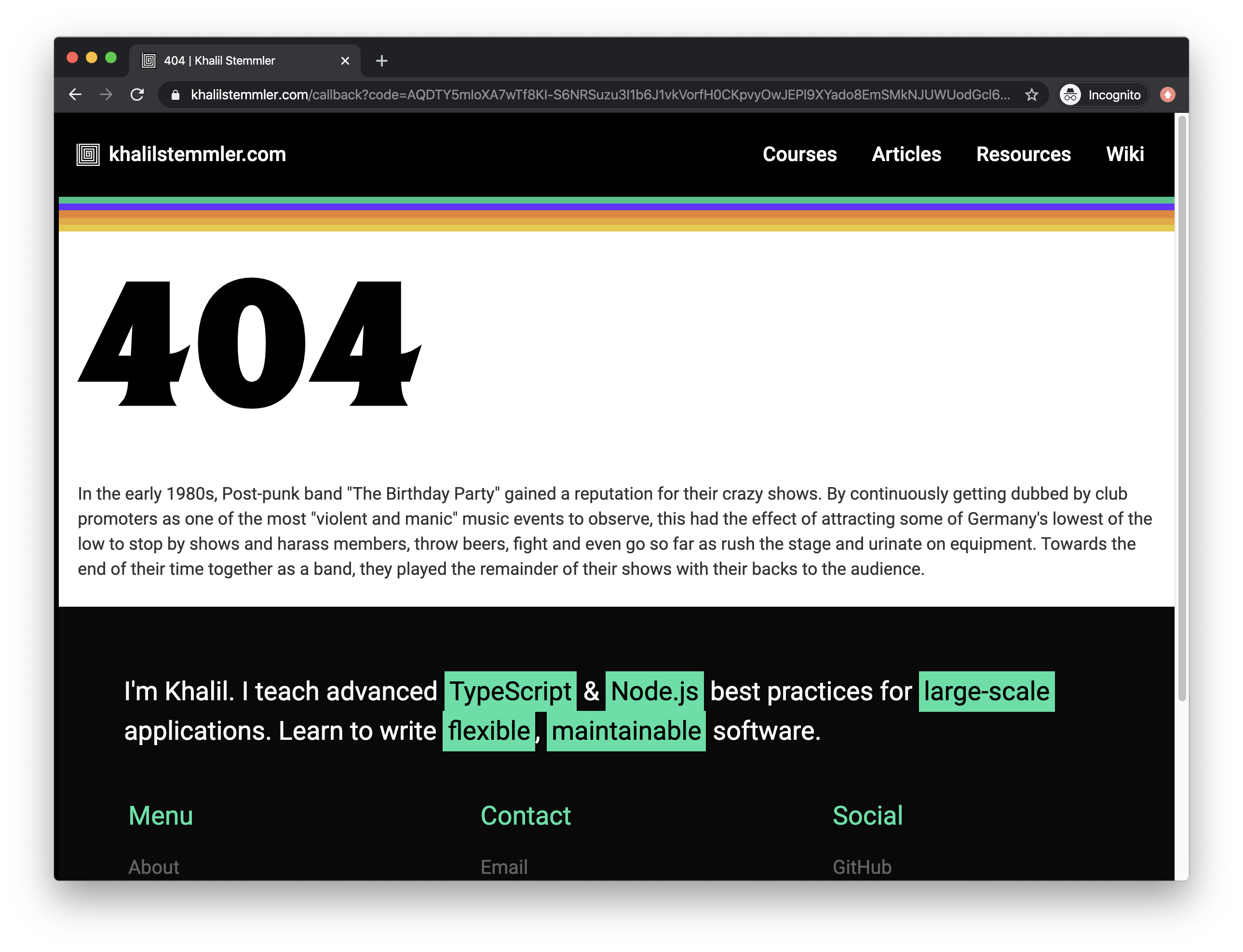This screenshot has height=952, width=1243.
Task: Open the Articles navigation item
Action: (x=906, y=154)
